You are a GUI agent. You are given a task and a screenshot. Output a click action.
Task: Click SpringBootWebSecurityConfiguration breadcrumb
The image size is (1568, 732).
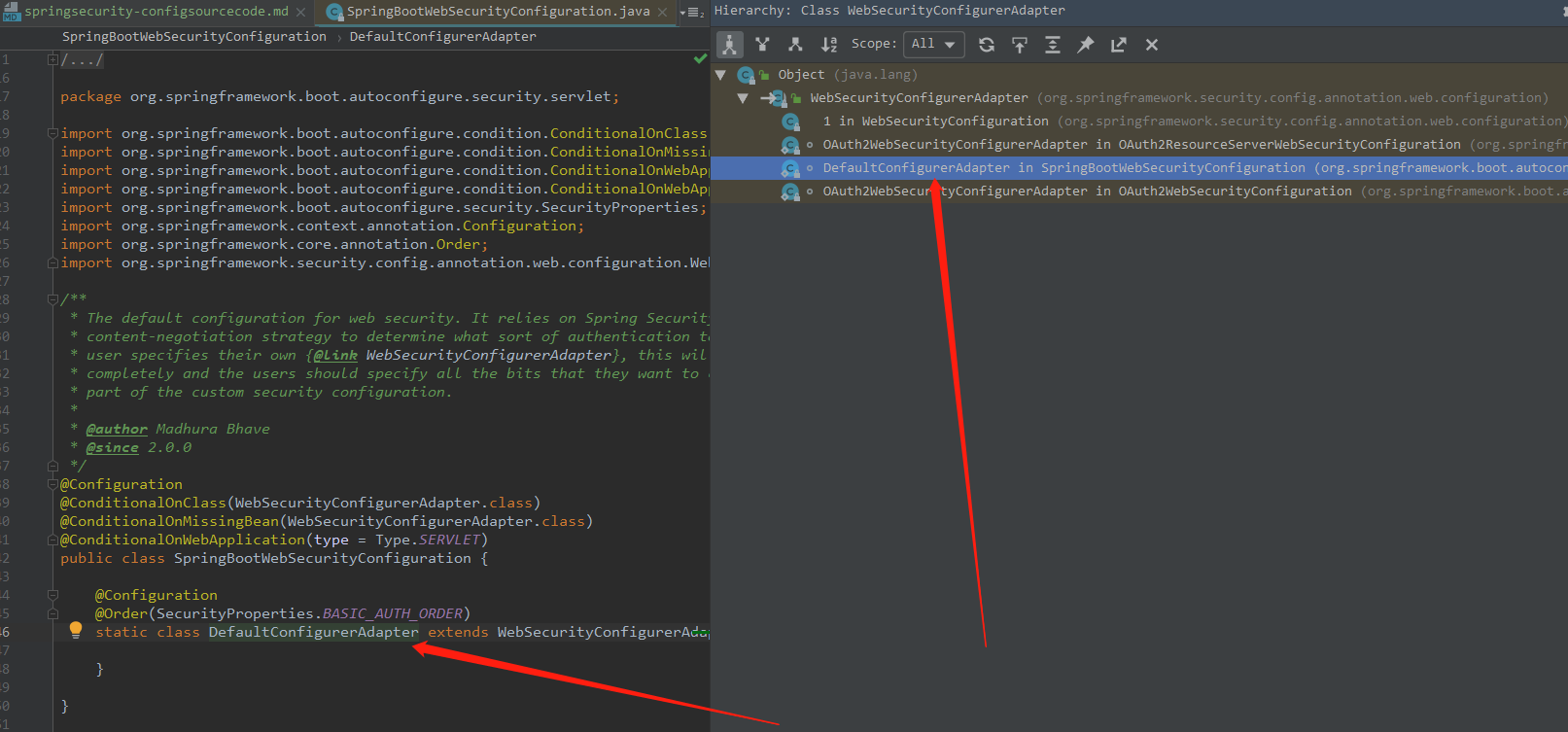click(194, 37)
